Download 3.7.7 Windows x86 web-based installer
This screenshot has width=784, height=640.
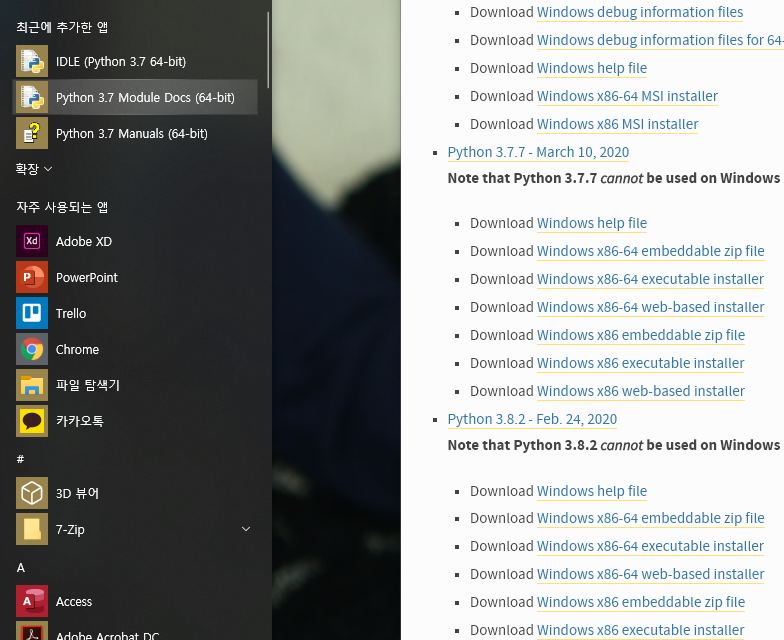pyautogui.click(x=641, y=391)
